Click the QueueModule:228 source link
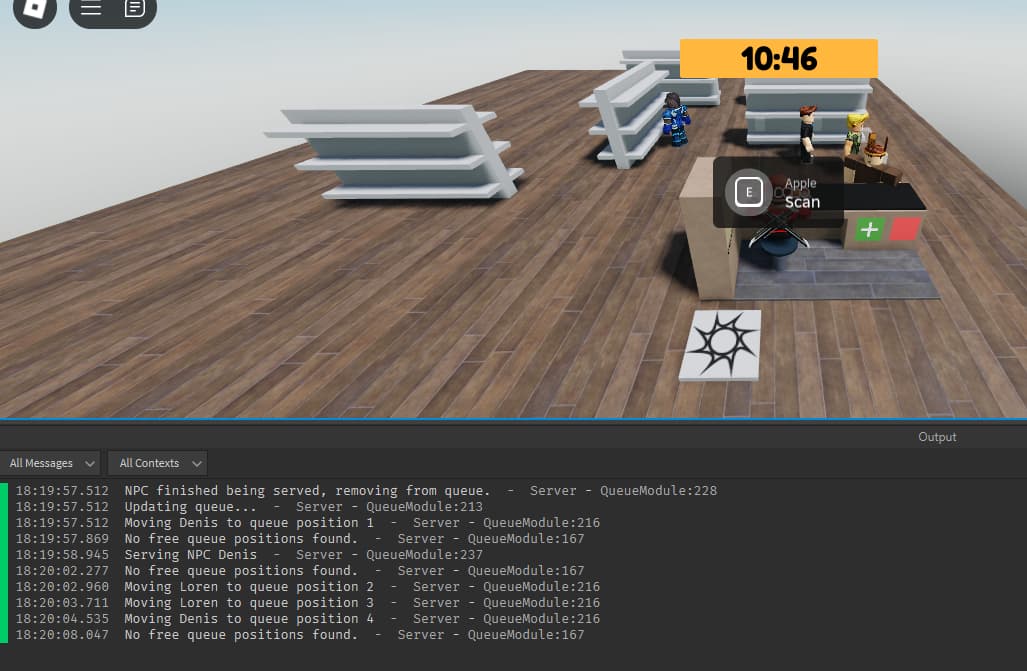The width and height of the screenshot is (1027, 671). 659,490
